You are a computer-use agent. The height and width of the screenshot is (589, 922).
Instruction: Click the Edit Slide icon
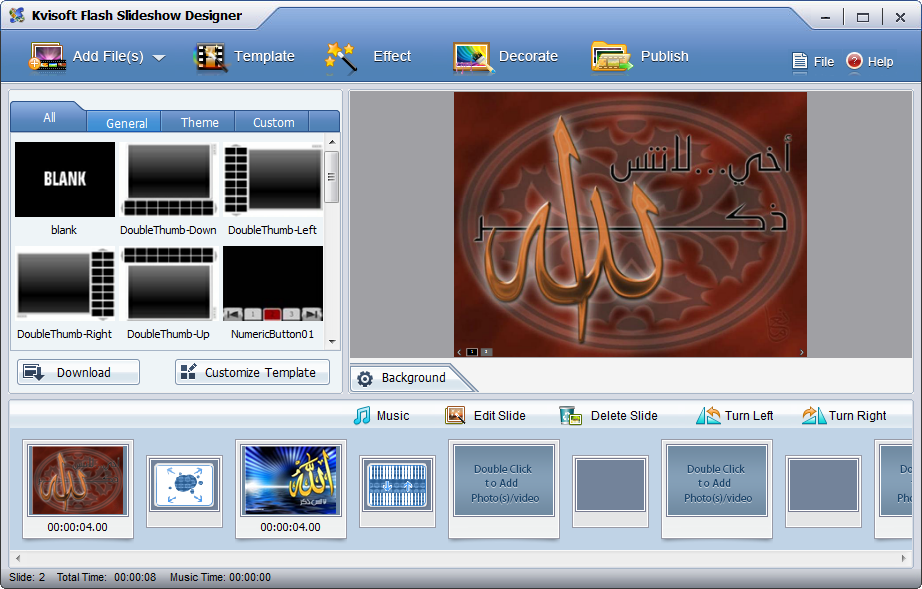click(455, 416)
